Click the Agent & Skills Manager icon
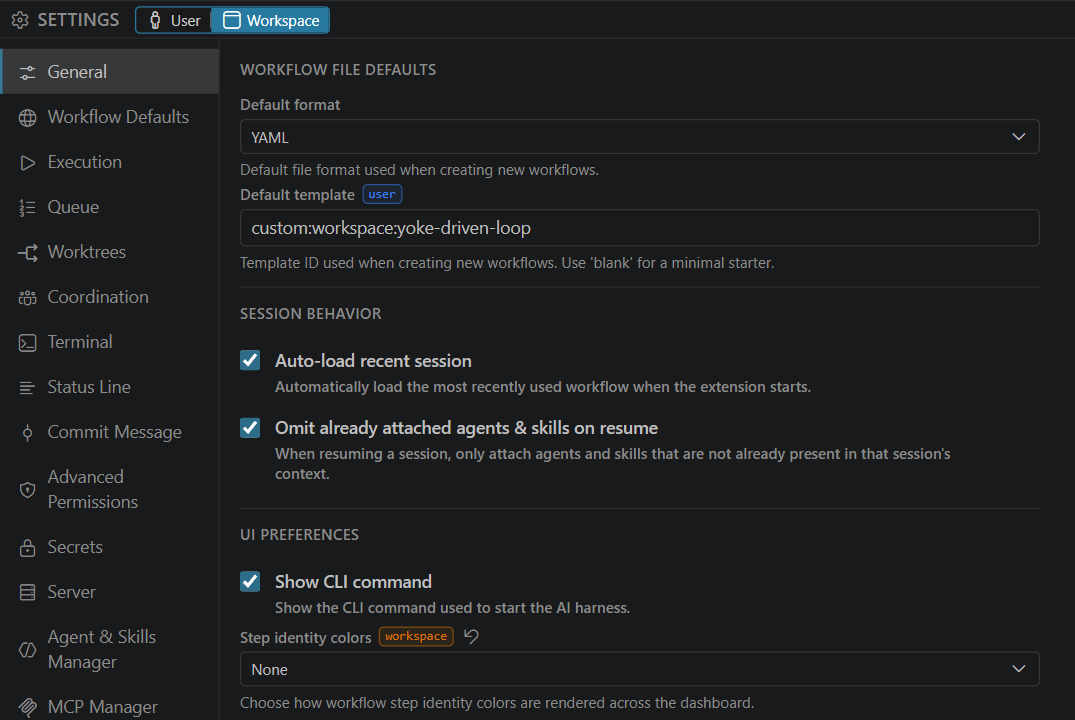This screenshot has height=720, width=1075. tap(27, 649)
